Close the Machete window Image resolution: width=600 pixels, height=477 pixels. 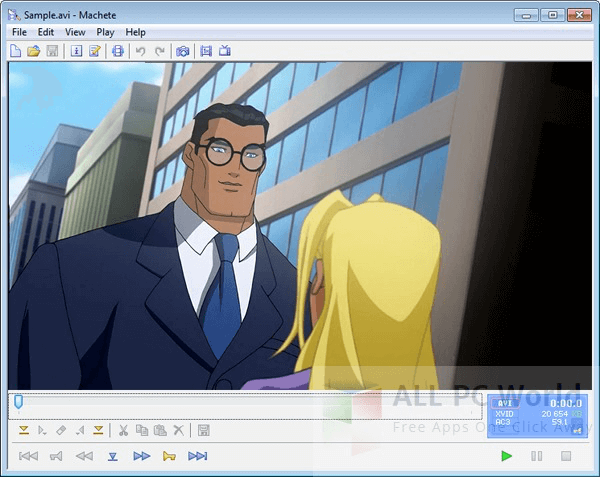579,15
